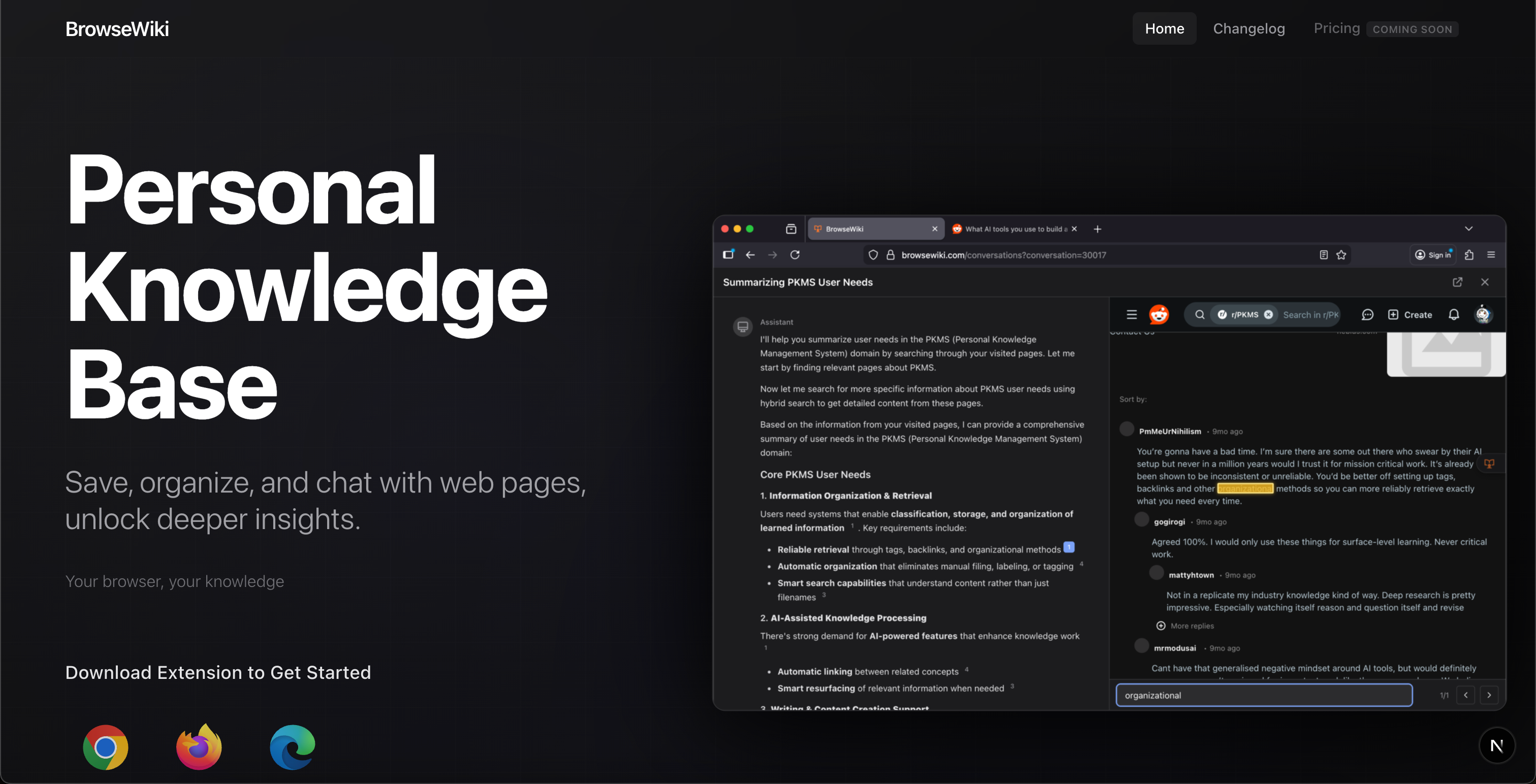Switch to the 'What AI tools you use' tab

1015,229
